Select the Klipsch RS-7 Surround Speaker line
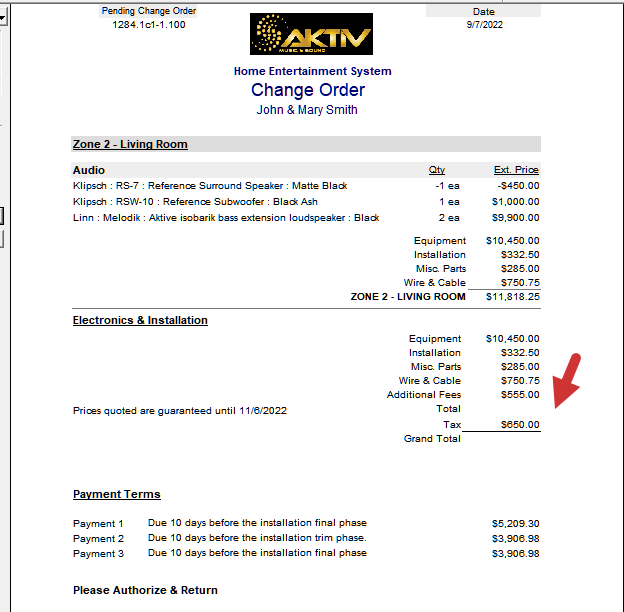 pos(306,186)
